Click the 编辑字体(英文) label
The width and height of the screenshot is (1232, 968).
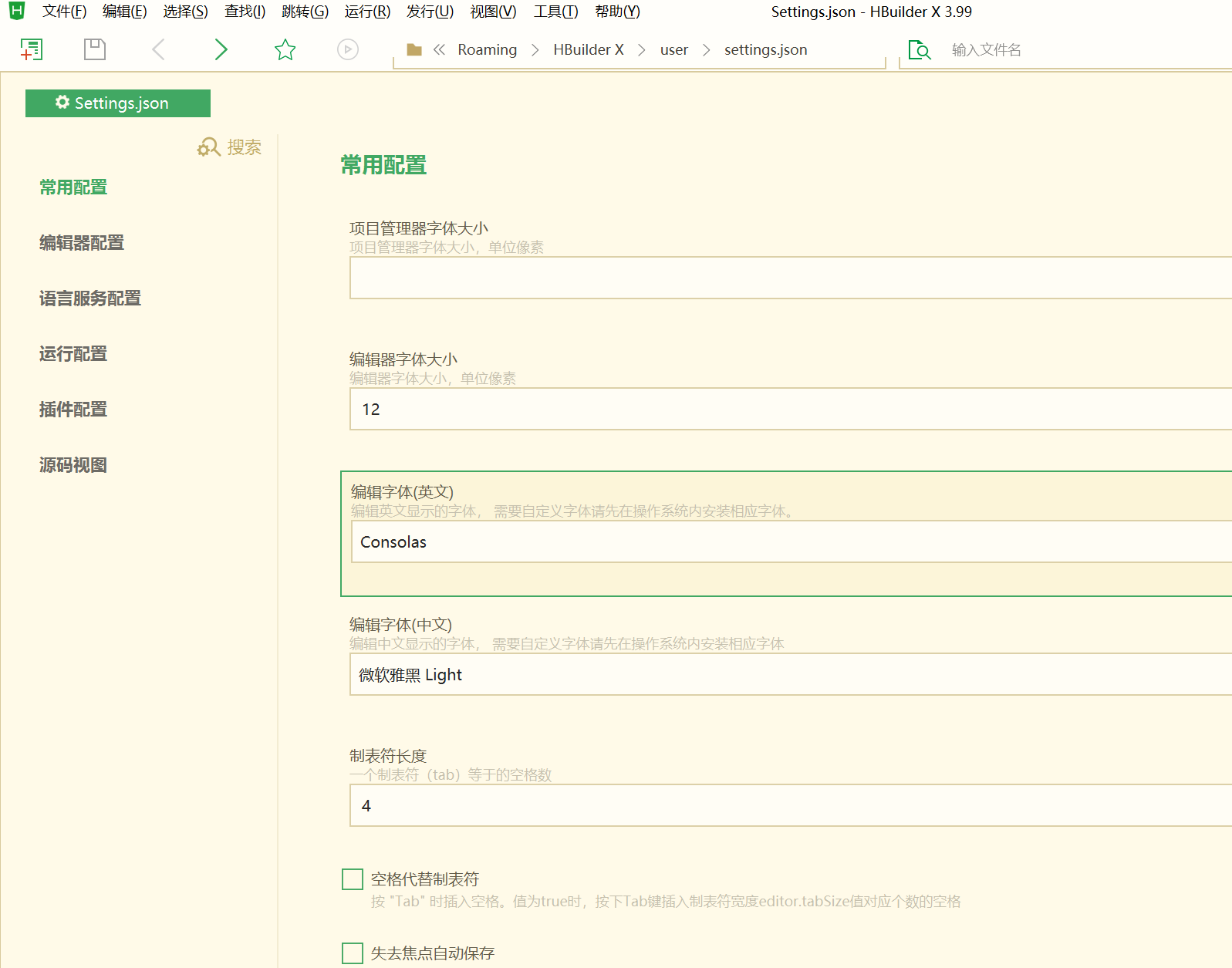(402, 492)
